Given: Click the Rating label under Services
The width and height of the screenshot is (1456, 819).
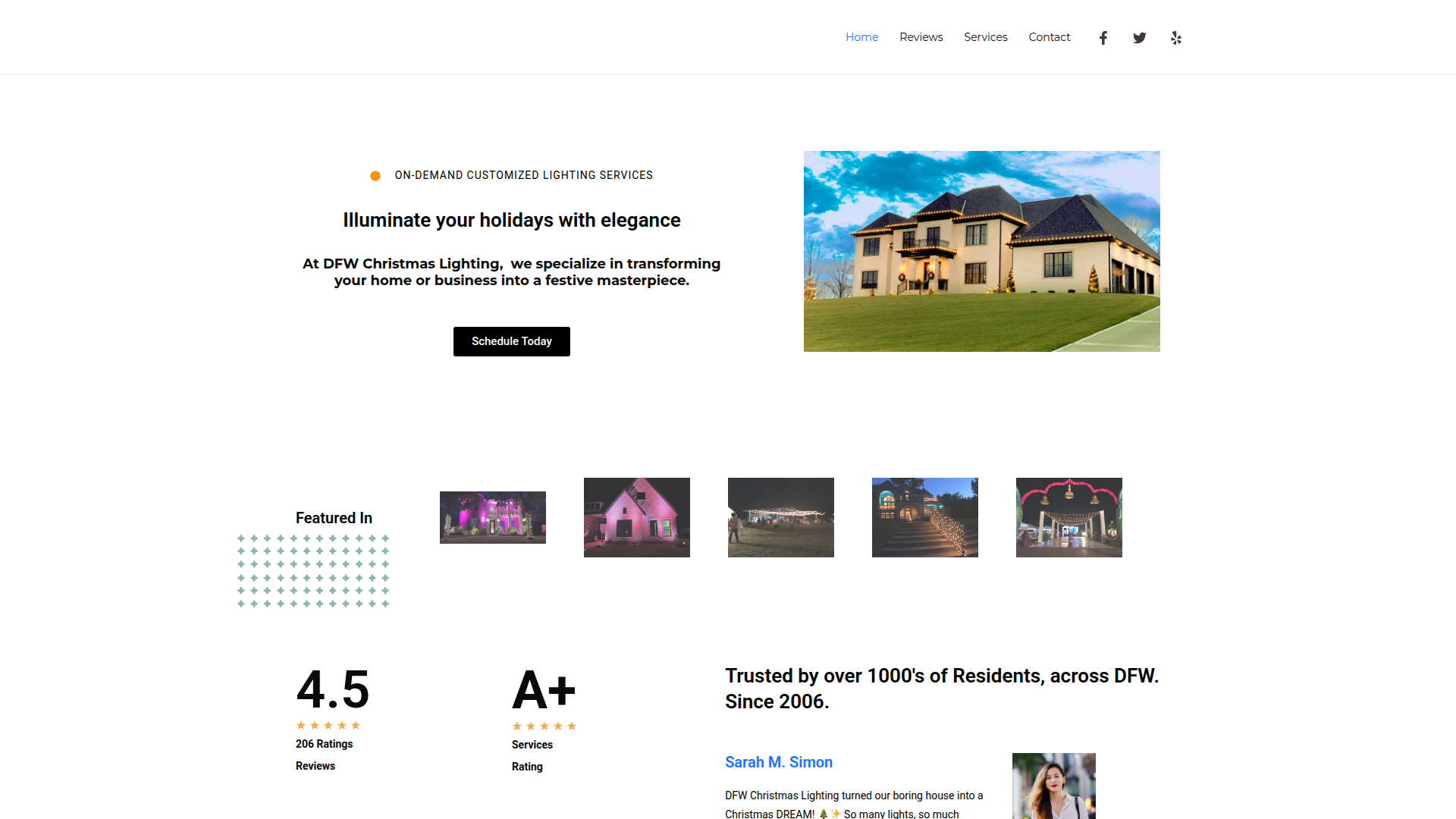Looking at the screenshot, I should (x=527, y=767).
